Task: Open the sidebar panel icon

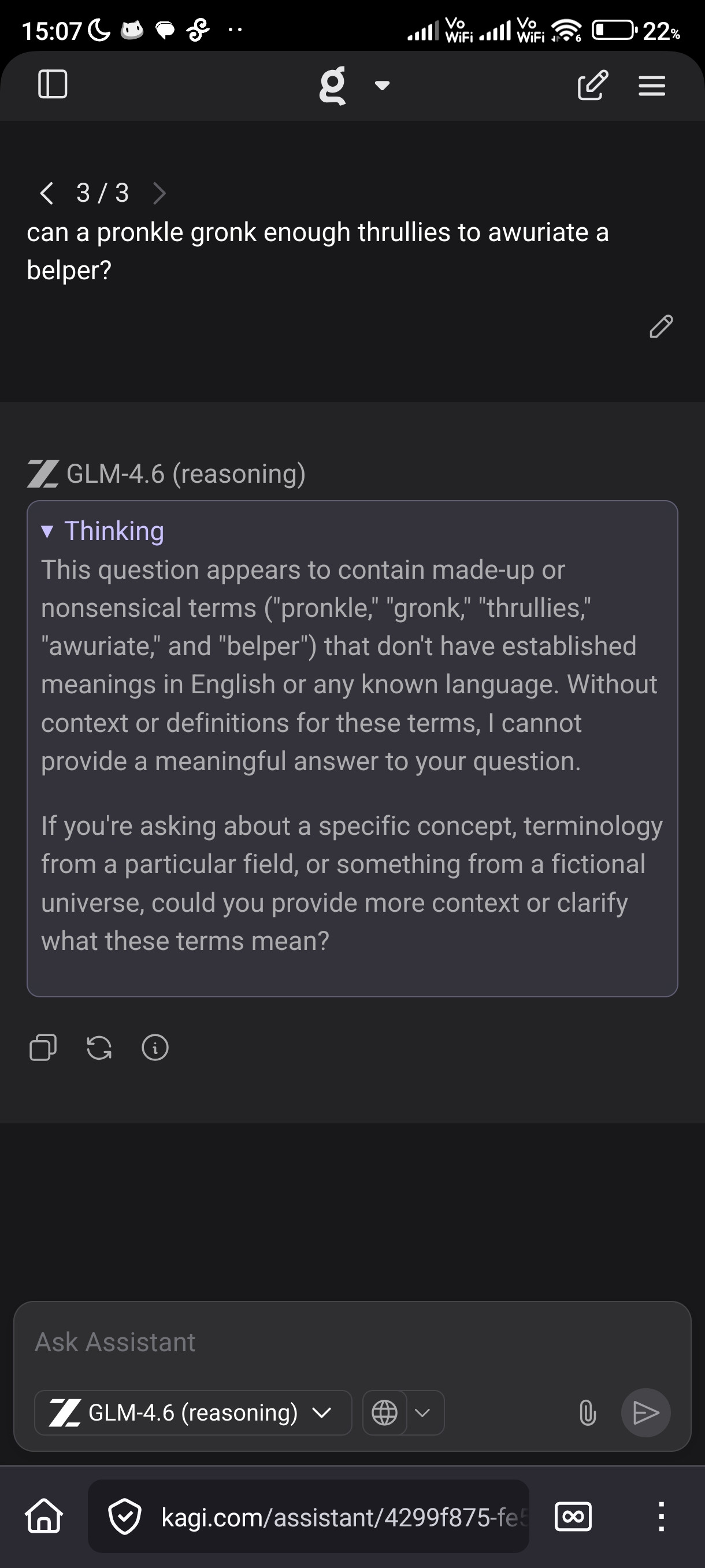Action: 53,84
